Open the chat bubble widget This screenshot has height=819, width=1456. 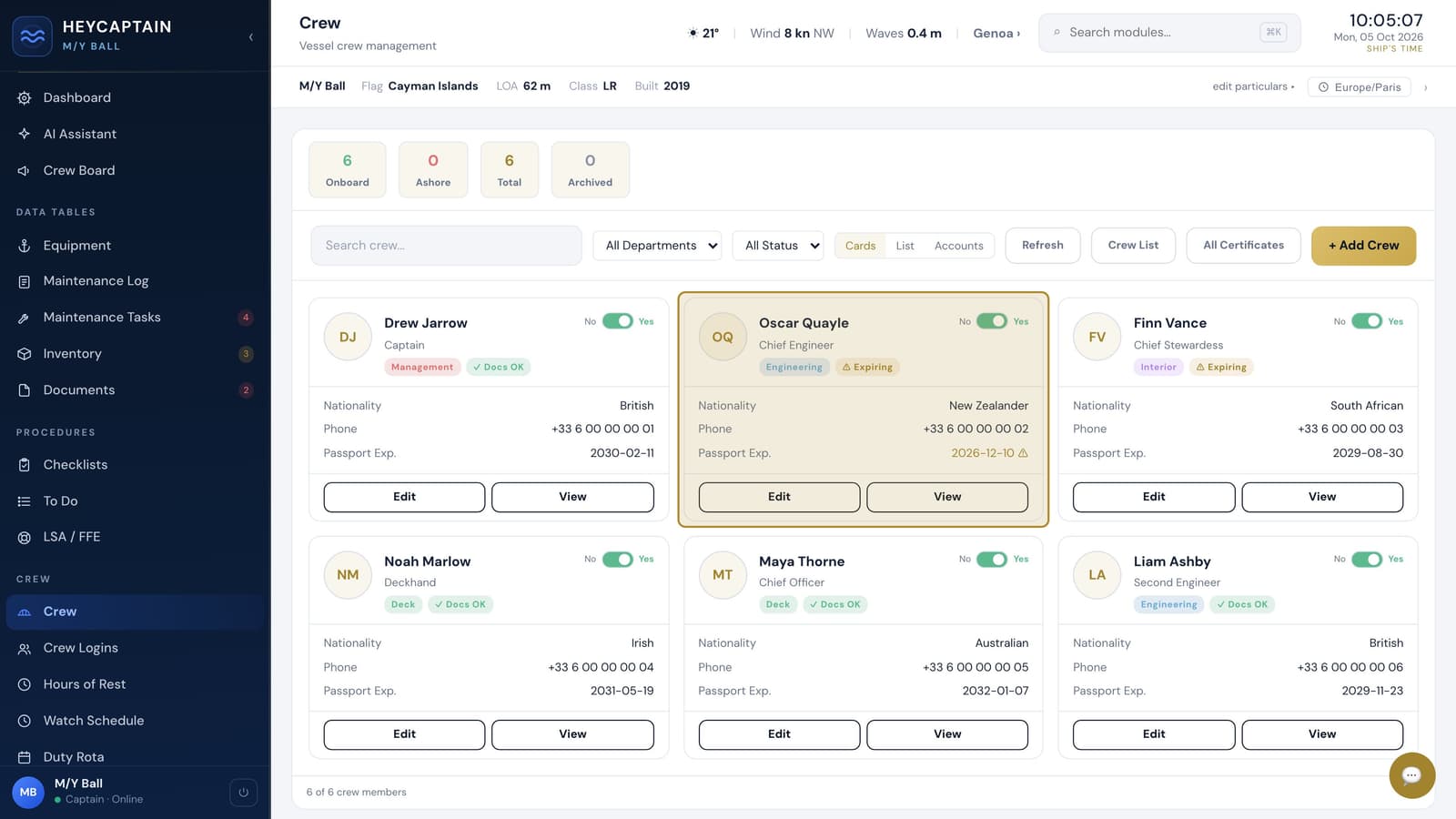pyautogui.click(x=1411, y=775)
